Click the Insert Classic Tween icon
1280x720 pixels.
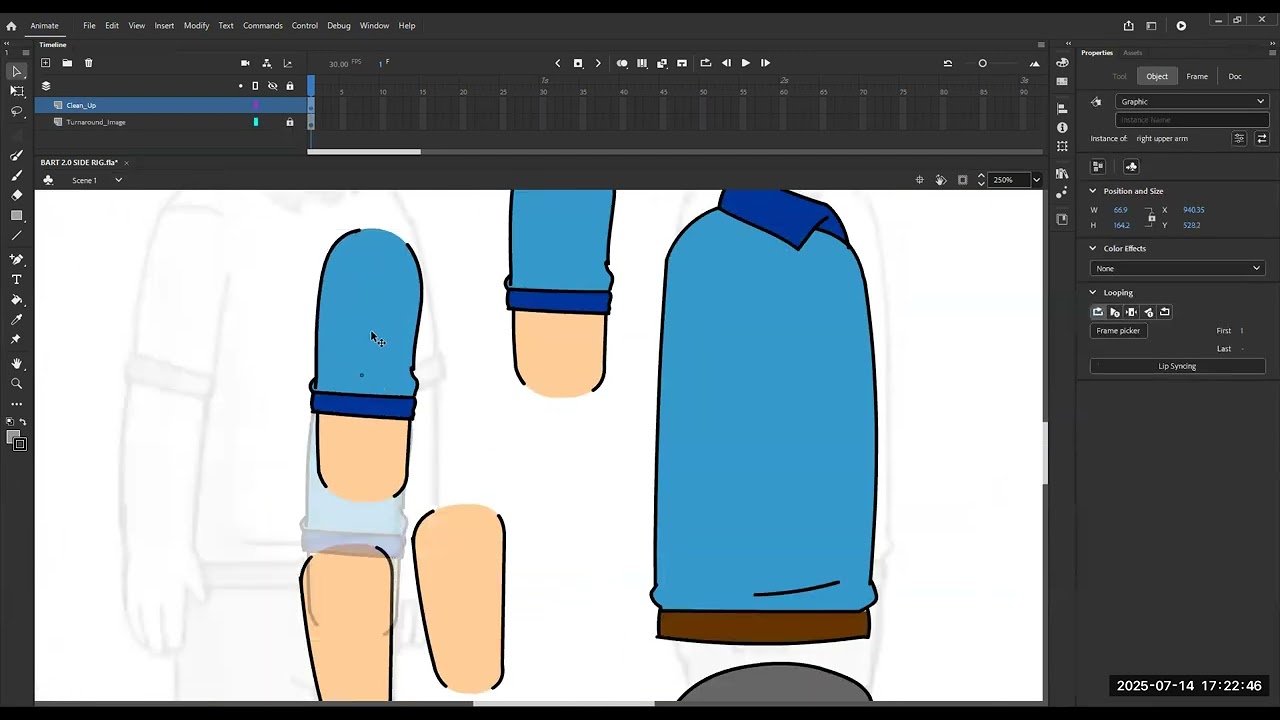[662, 63]
